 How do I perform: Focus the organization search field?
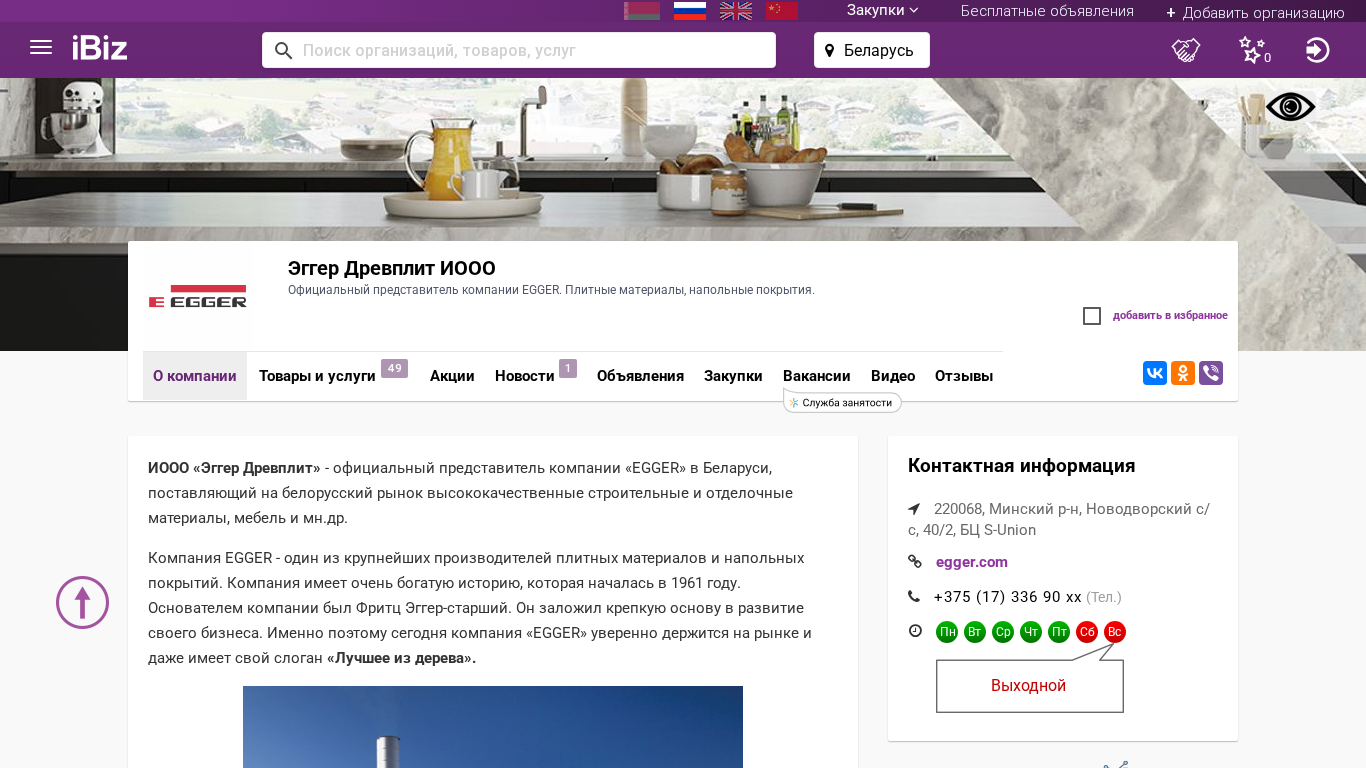(519, 50)
